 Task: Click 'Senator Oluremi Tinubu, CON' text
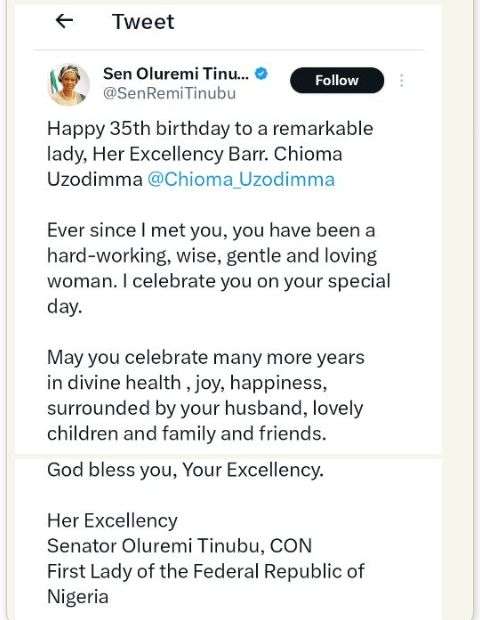(180, 546)
